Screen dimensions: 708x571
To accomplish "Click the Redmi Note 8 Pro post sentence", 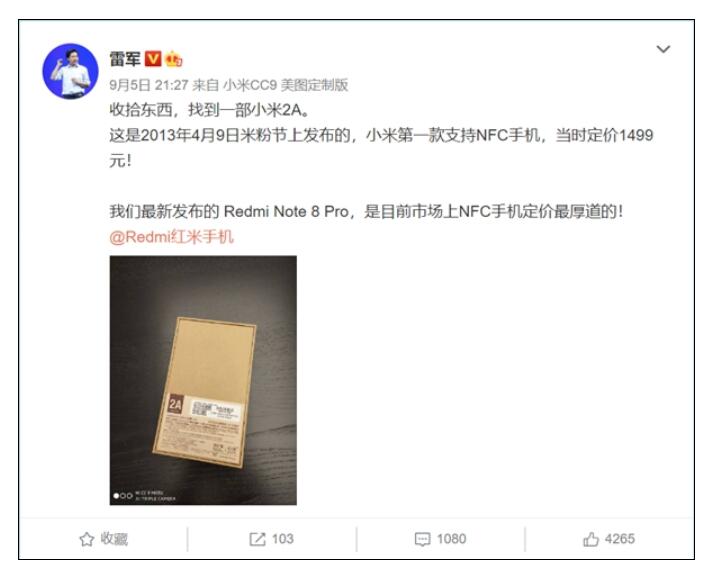I will [x=366, y=211].
